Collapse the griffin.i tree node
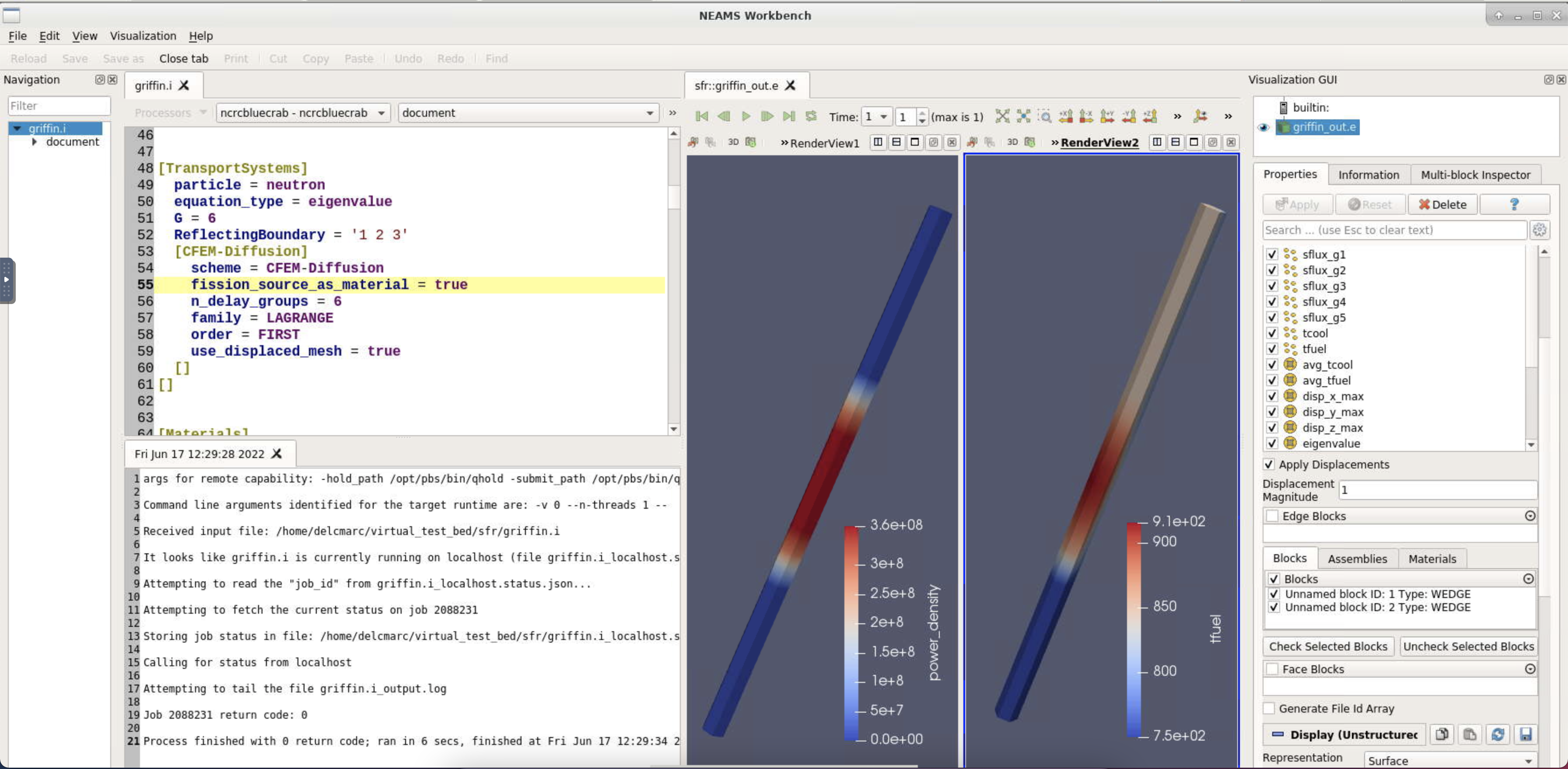Screen dimensions: 1568x769 [x=17, y=128]
